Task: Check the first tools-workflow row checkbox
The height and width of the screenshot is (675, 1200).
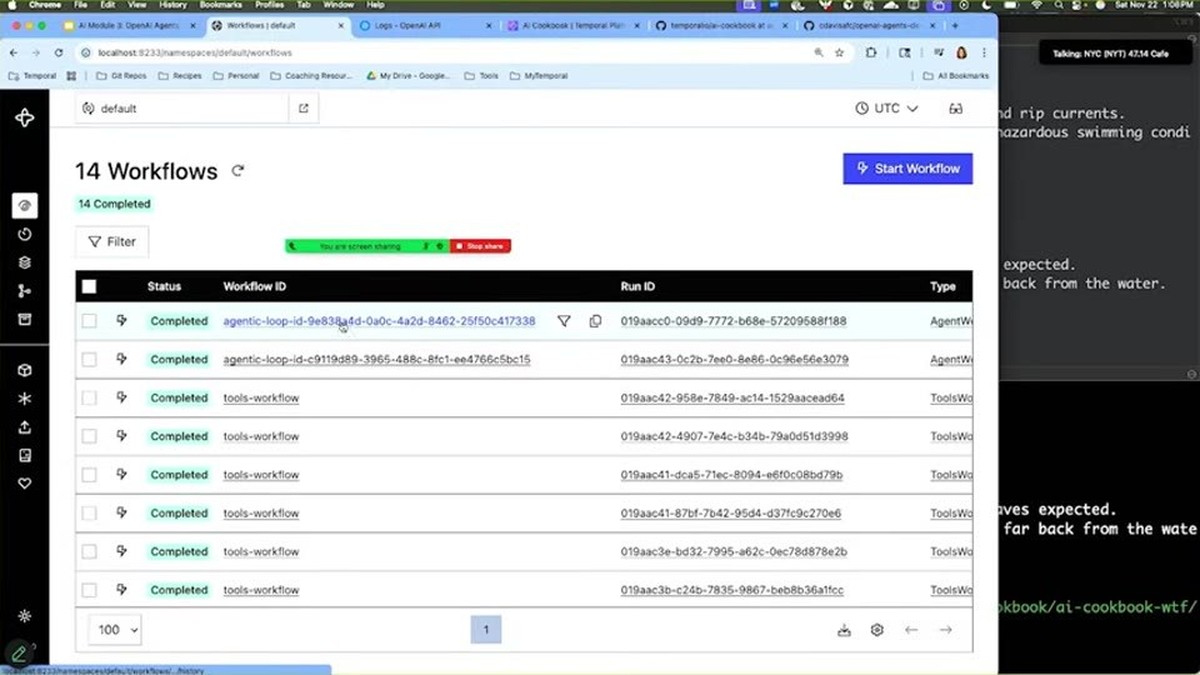Action: (x=89, y=398)
